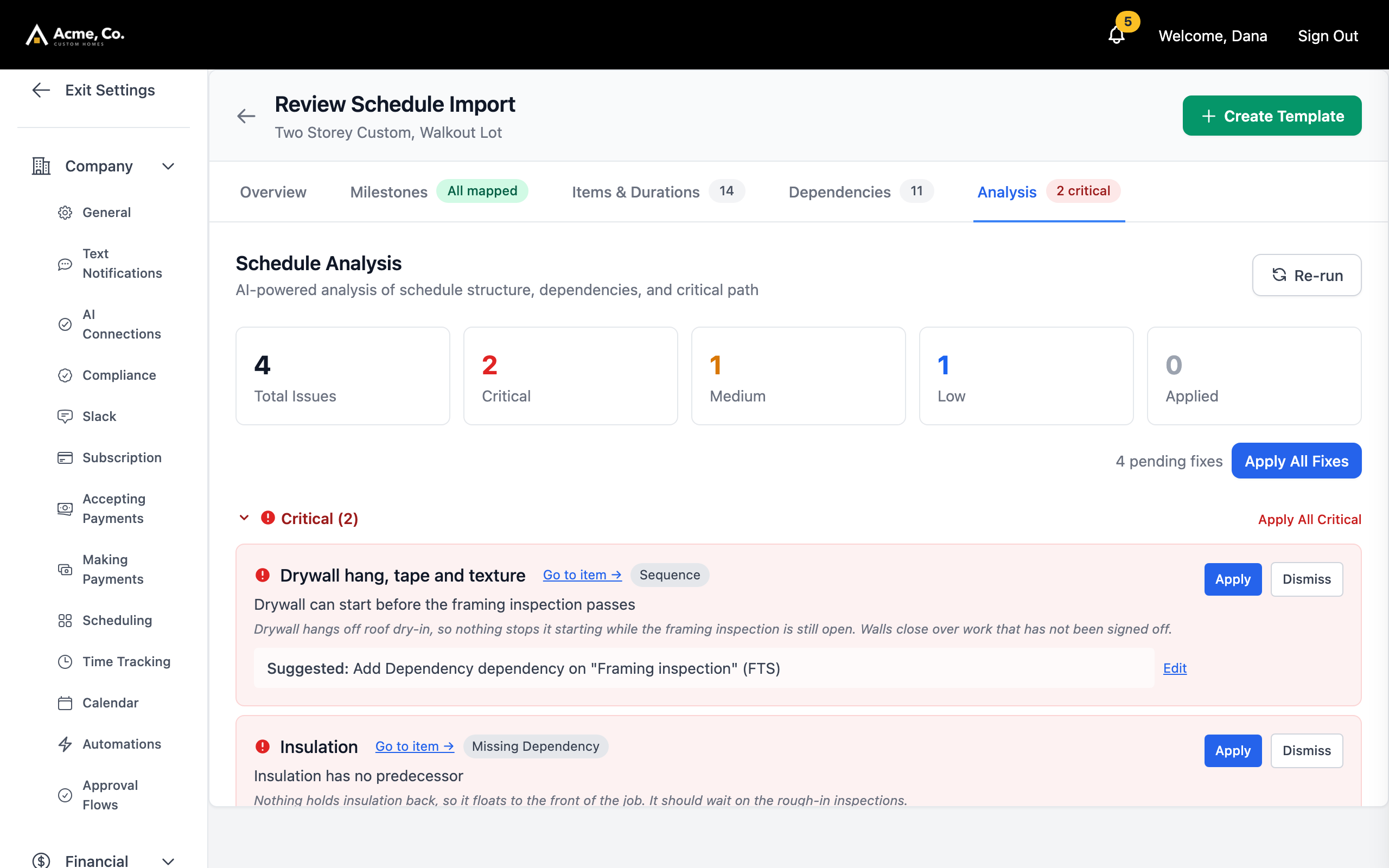The height and width of the screenshot is (868, 1389).
Task: Click the Subscription card icon
Action: click(65, 458)
